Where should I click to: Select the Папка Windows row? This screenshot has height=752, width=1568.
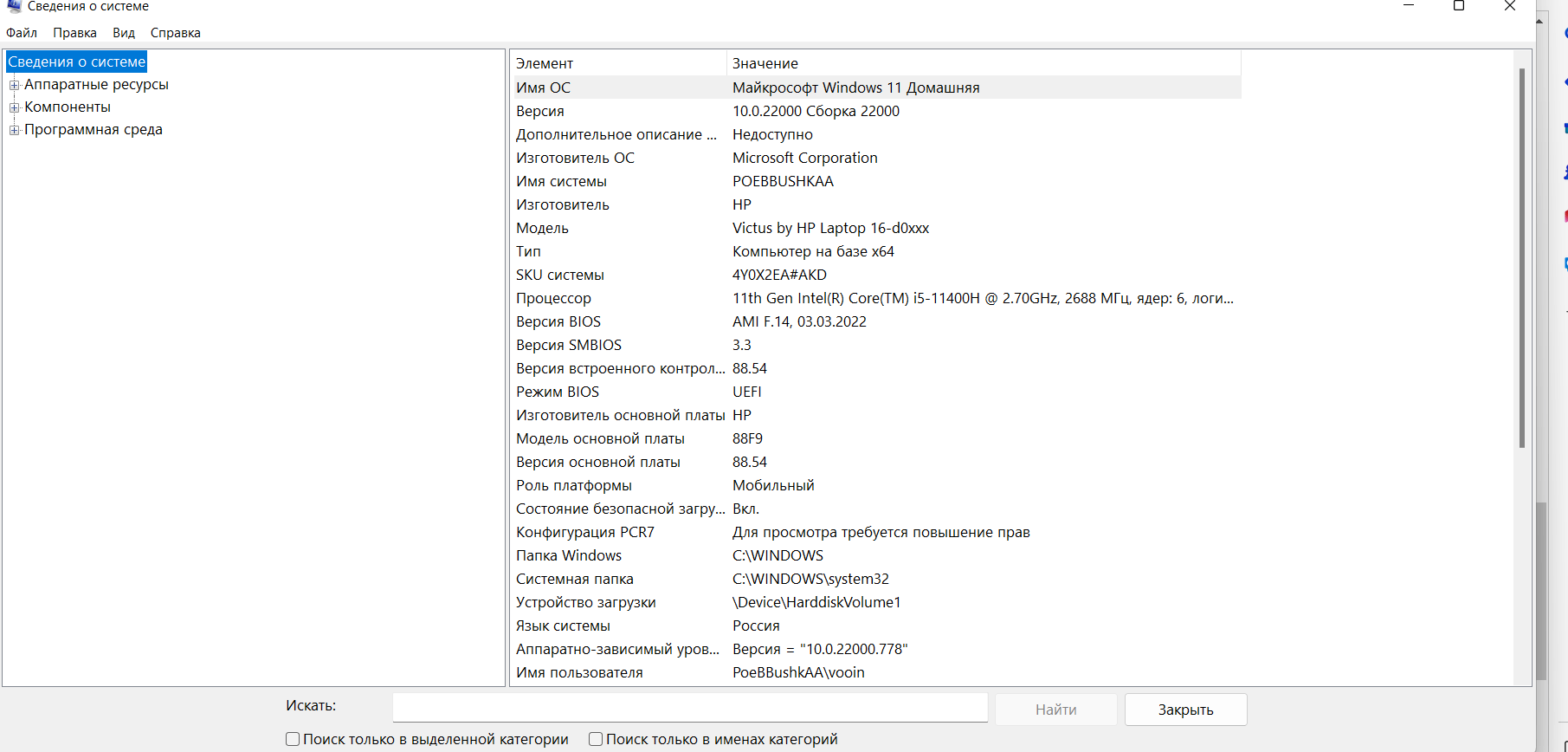877,555
